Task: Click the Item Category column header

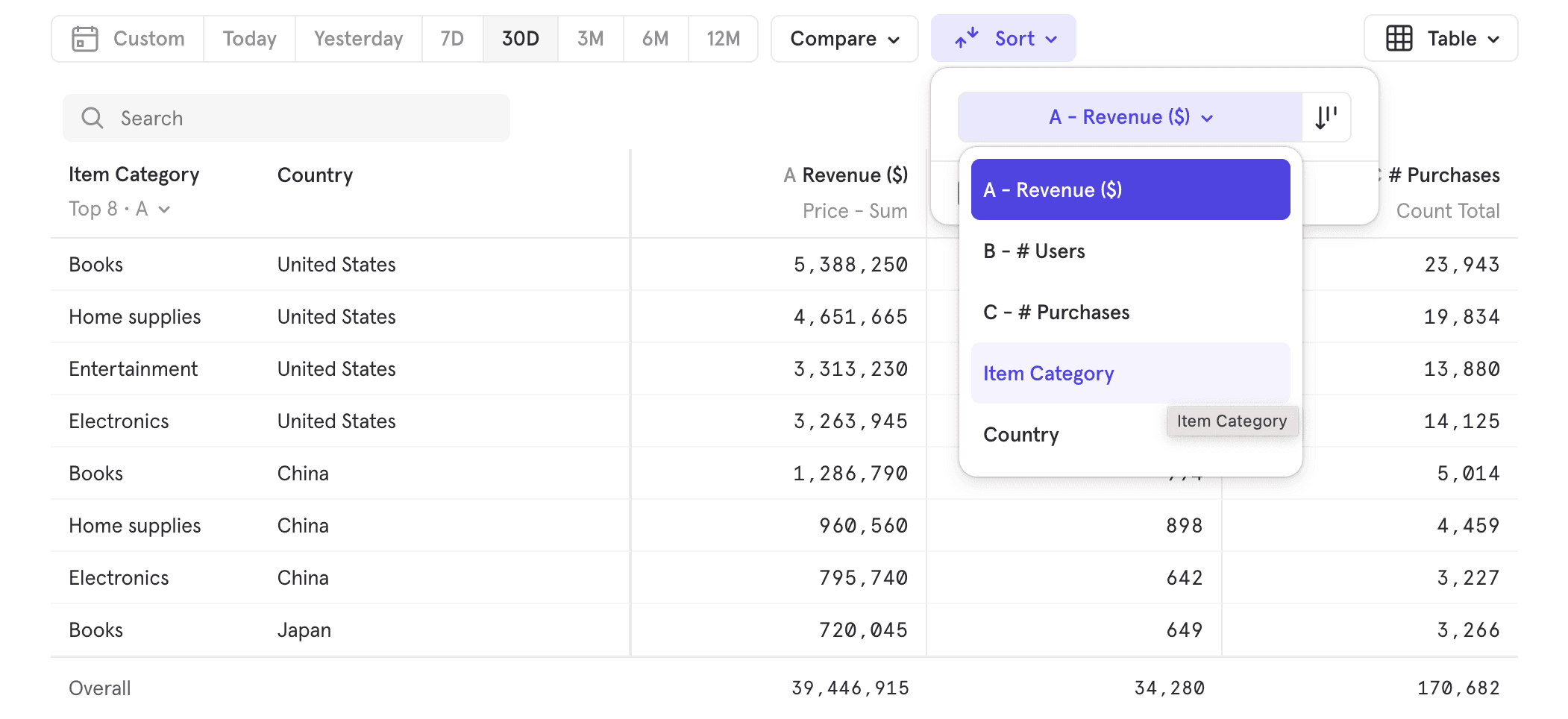Action: point(134,175)
